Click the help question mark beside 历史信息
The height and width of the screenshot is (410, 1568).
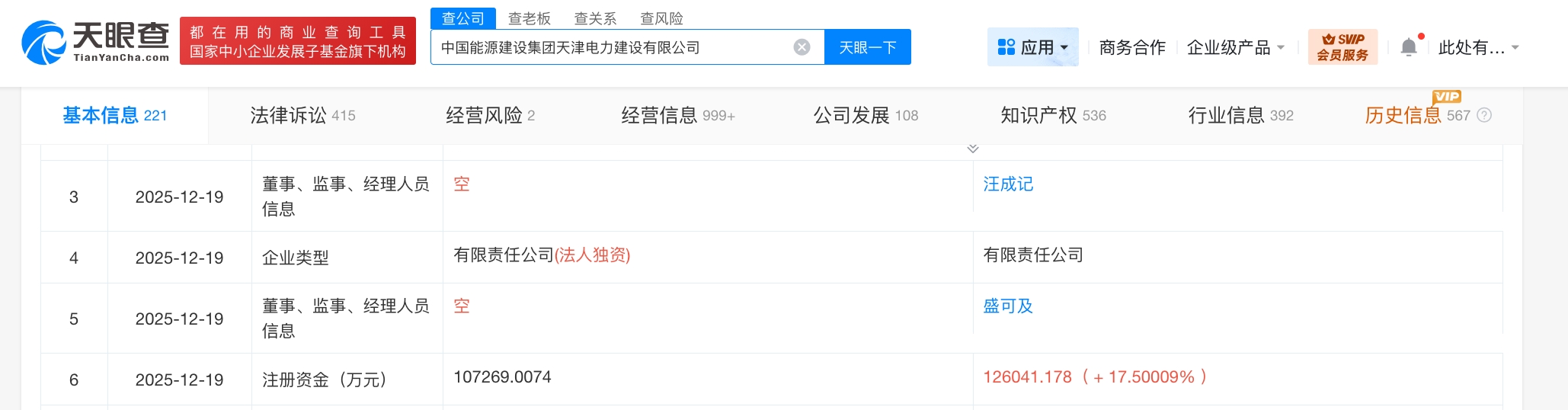coord(1484,115)
